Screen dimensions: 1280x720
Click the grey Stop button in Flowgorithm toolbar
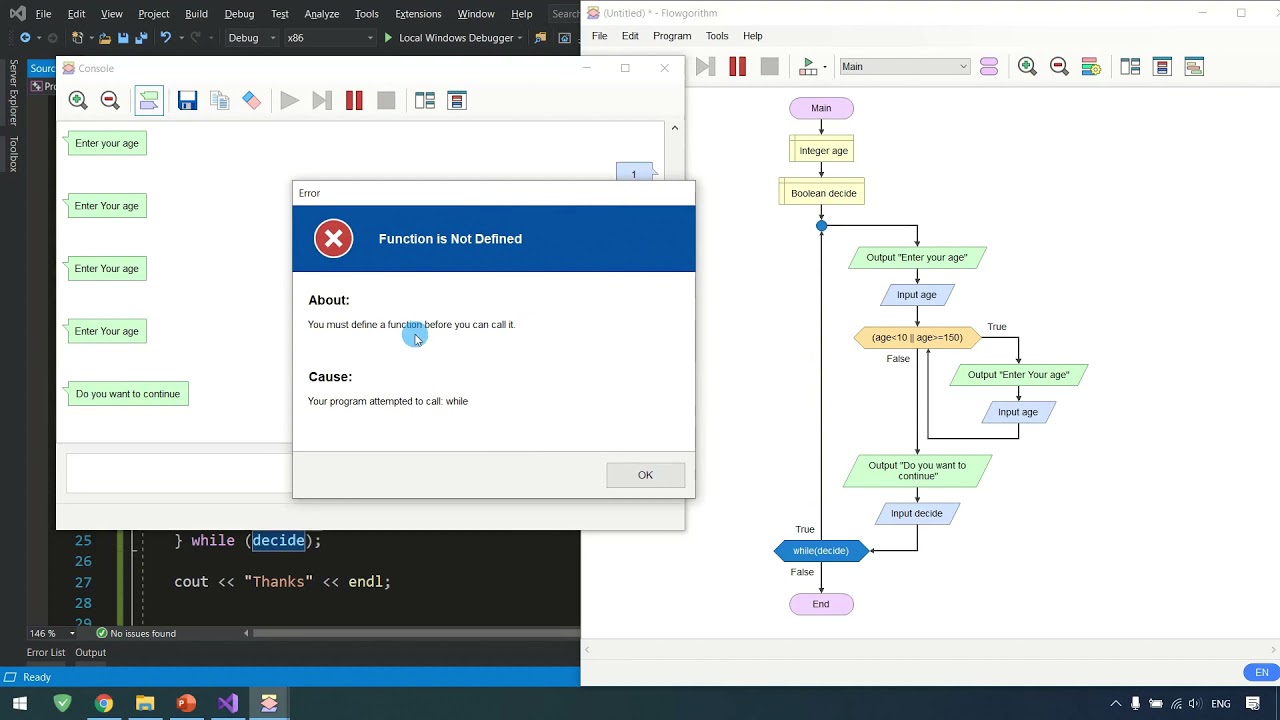click(769, 66)
